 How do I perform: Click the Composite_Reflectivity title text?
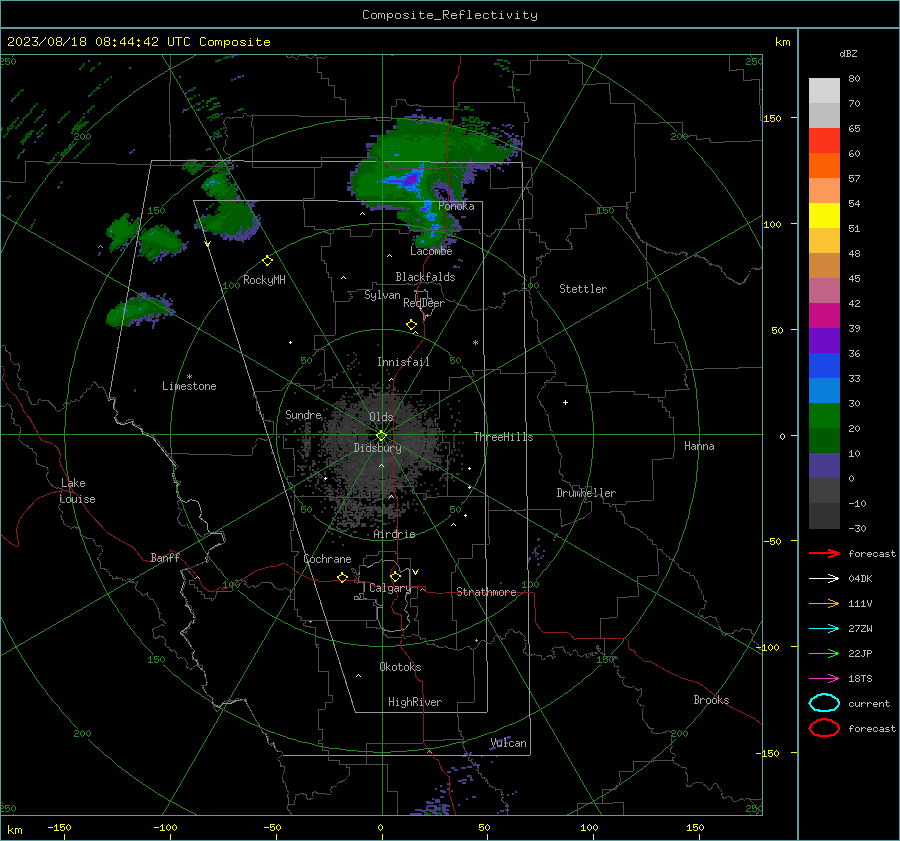[450, 15]
